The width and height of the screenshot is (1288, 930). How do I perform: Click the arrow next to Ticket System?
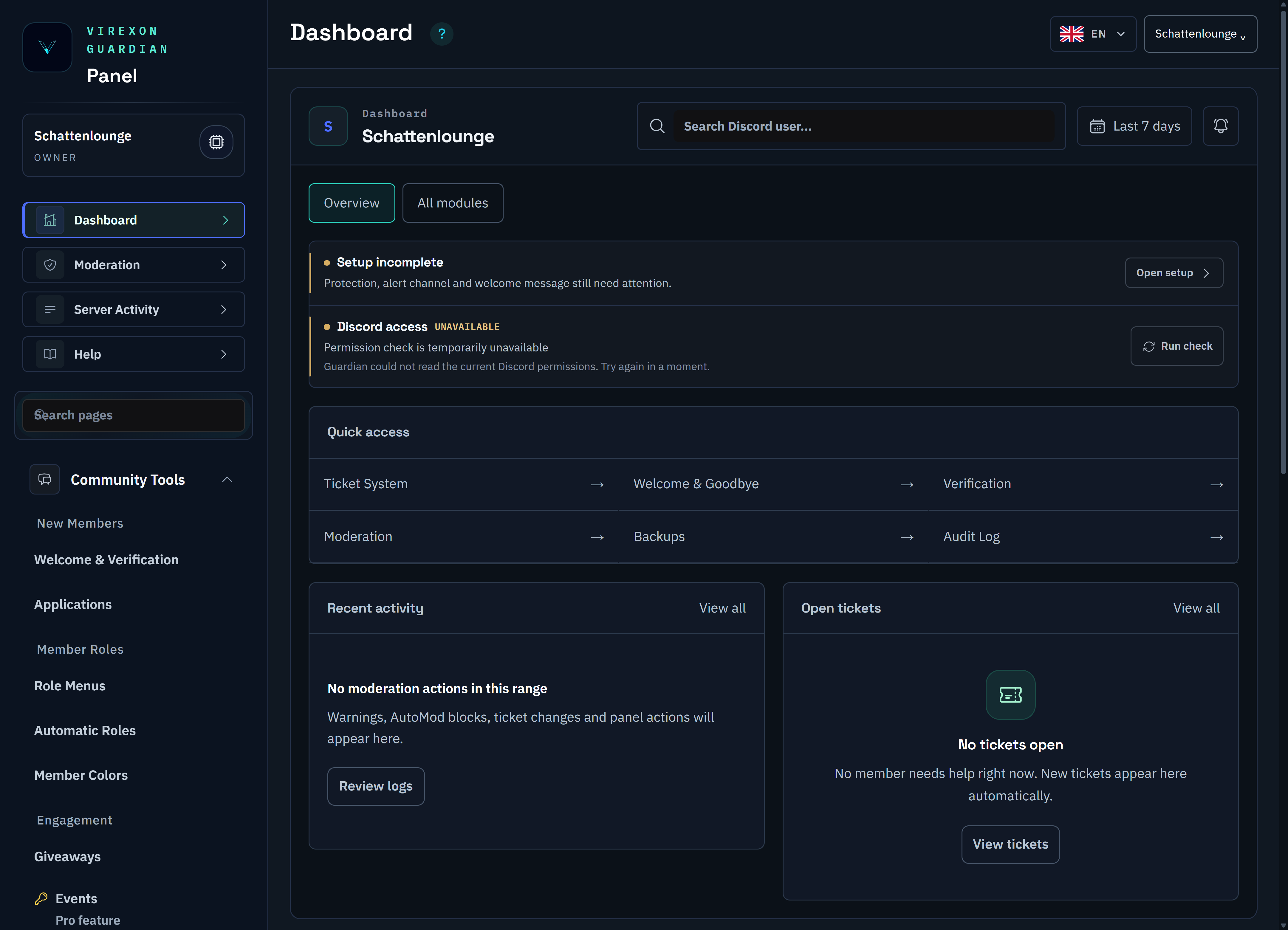click(x=597, y=485)
